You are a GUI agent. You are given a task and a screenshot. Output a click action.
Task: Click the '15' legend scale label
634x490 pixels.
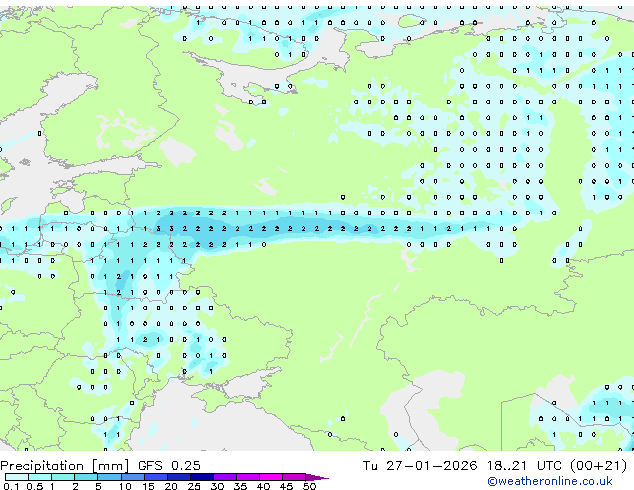pyautogui.click(x=148, y=486)
